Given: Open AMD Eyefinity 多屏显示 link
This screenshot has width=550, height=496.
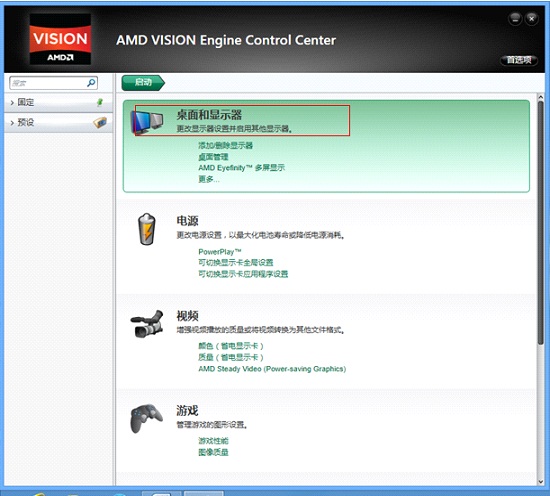Looking at the screenshot, I should (x=242, y=168).
